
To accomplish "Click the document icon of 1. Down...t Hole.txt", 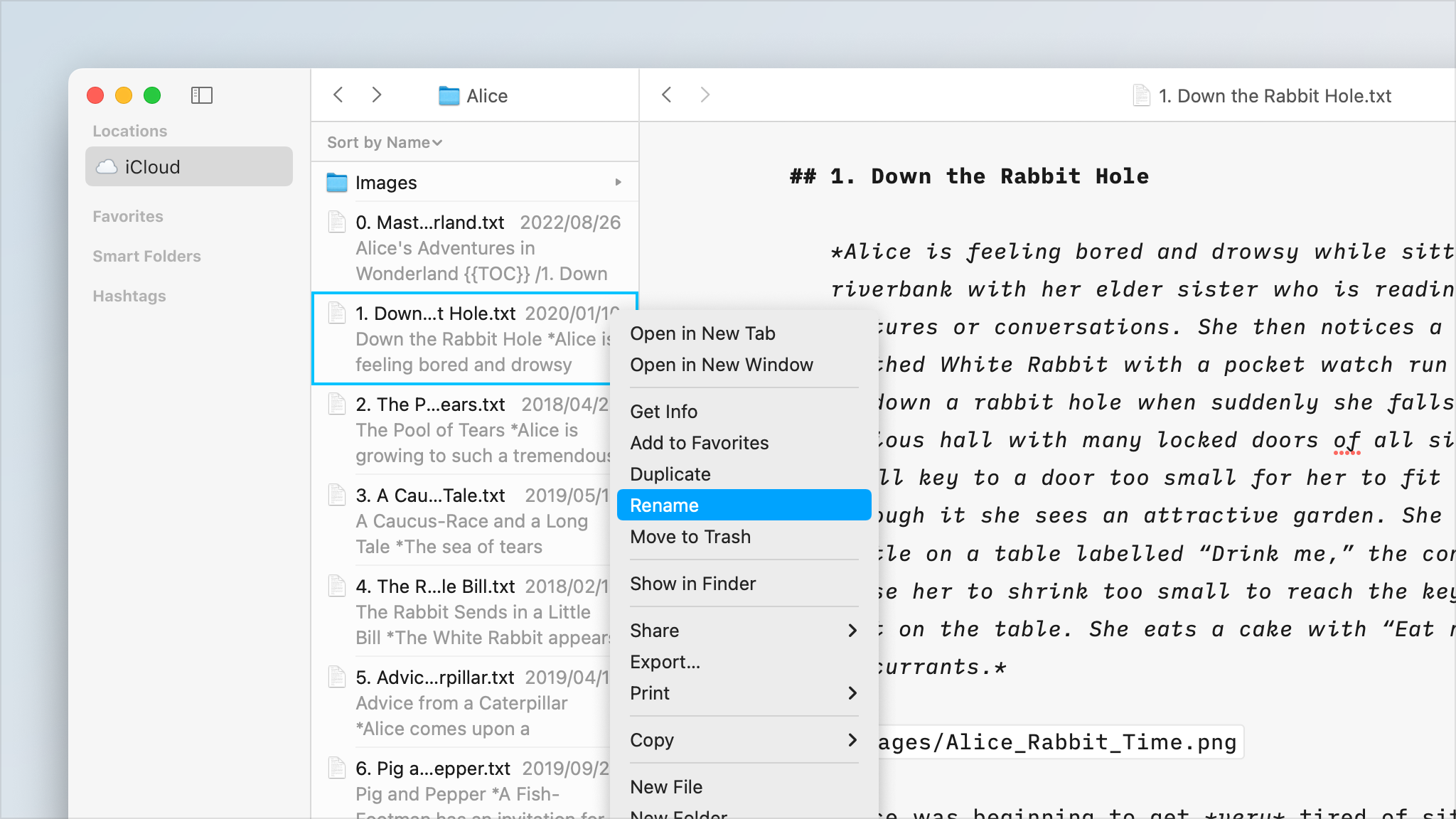I will (336, 313).
